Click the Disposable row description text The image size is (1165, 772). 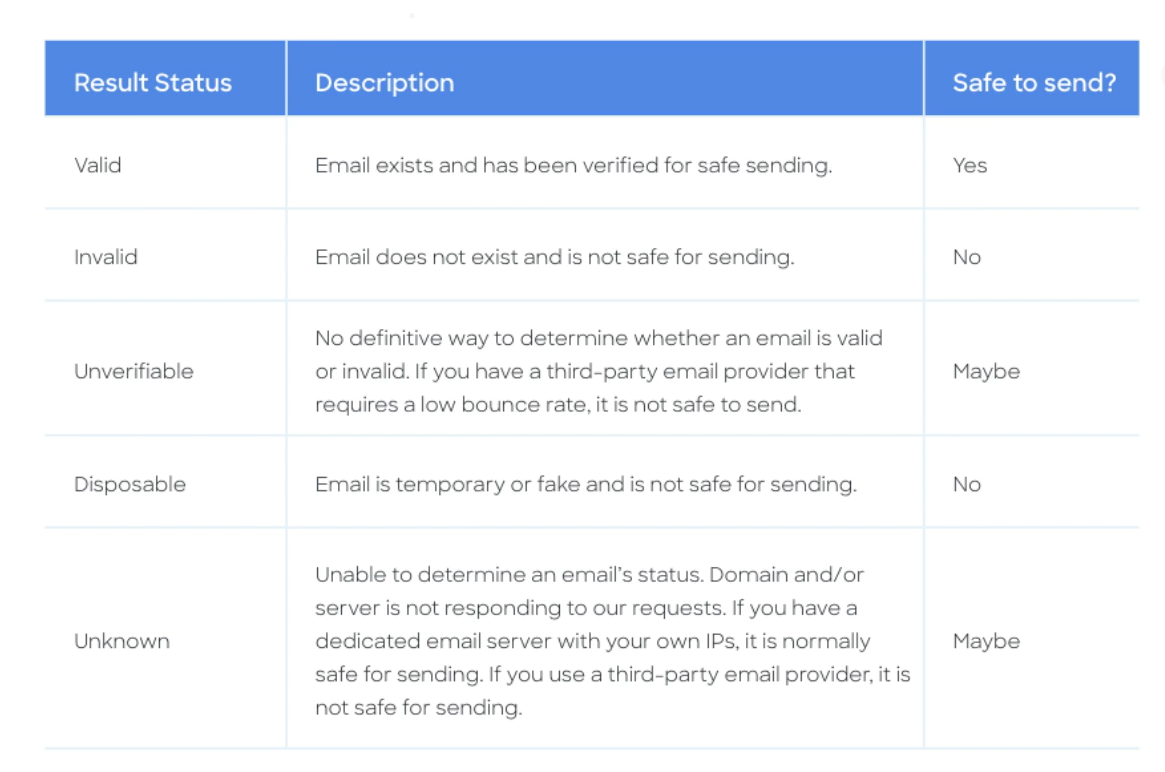[585, 484]
